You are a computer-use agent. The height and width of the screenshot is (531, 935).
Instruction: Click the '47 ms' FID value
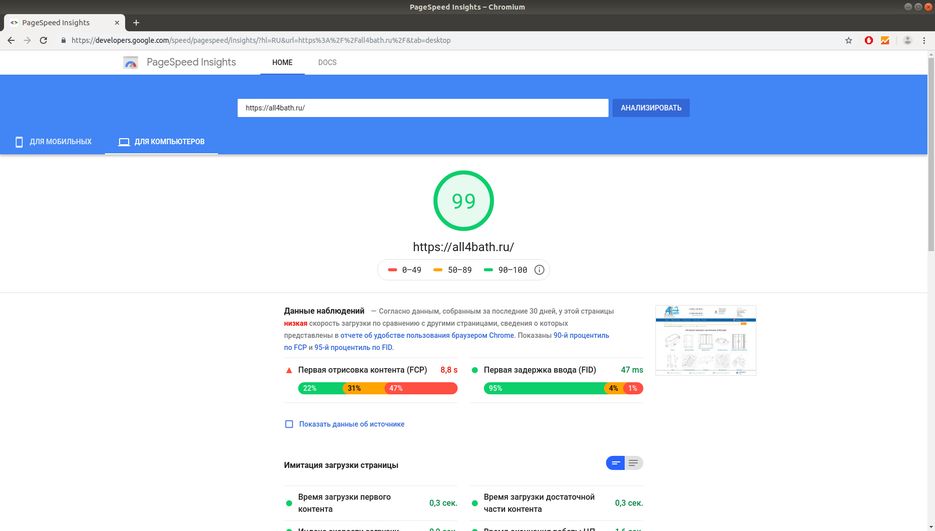pyautogui.click(x=632, y=370)
